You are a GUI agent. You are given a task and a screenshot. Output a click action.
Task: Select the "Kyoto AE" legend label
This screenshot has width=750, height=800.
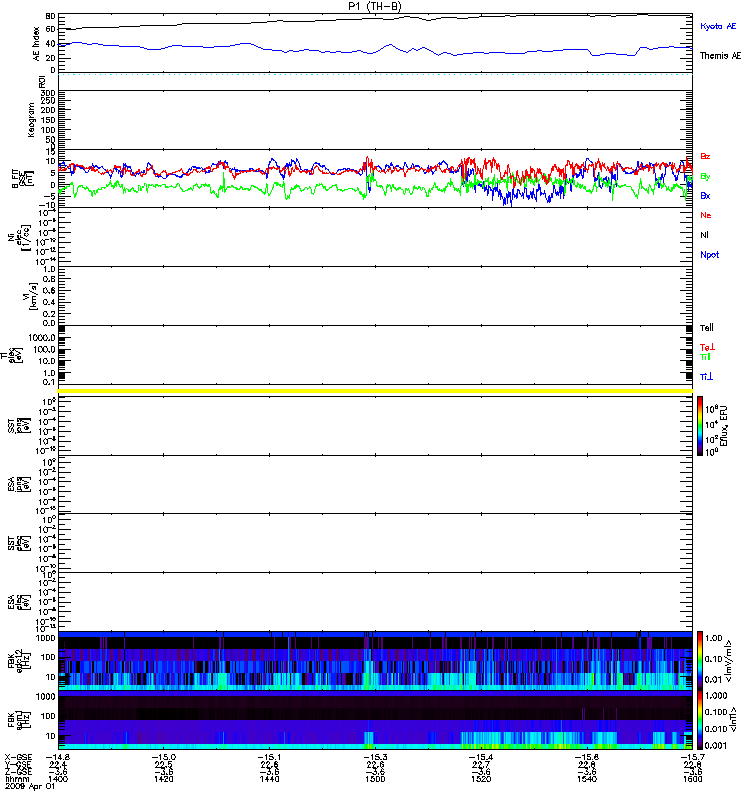click(718, 26)
